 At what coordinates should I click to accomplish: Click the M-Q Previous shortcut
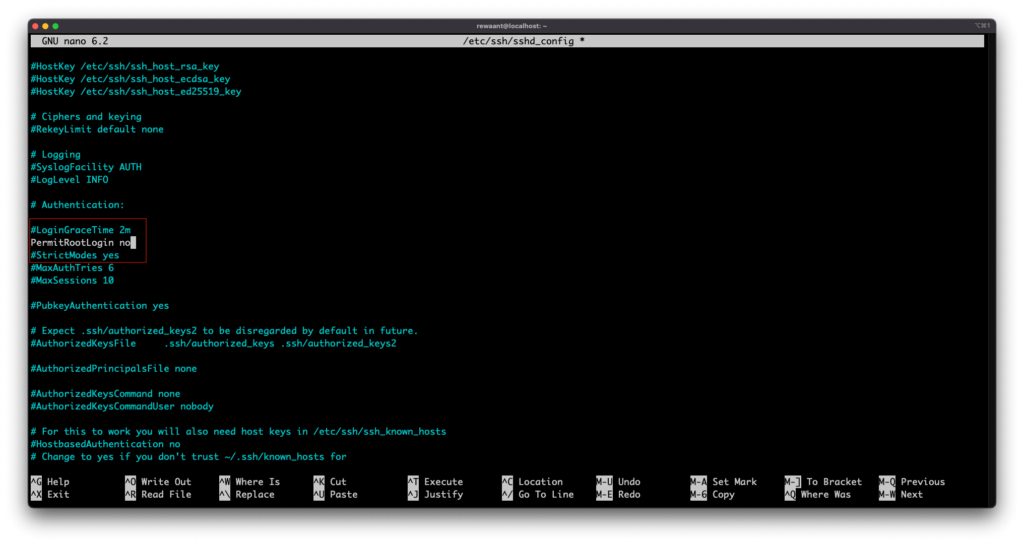pyautogui.click(x=912, y=482)
